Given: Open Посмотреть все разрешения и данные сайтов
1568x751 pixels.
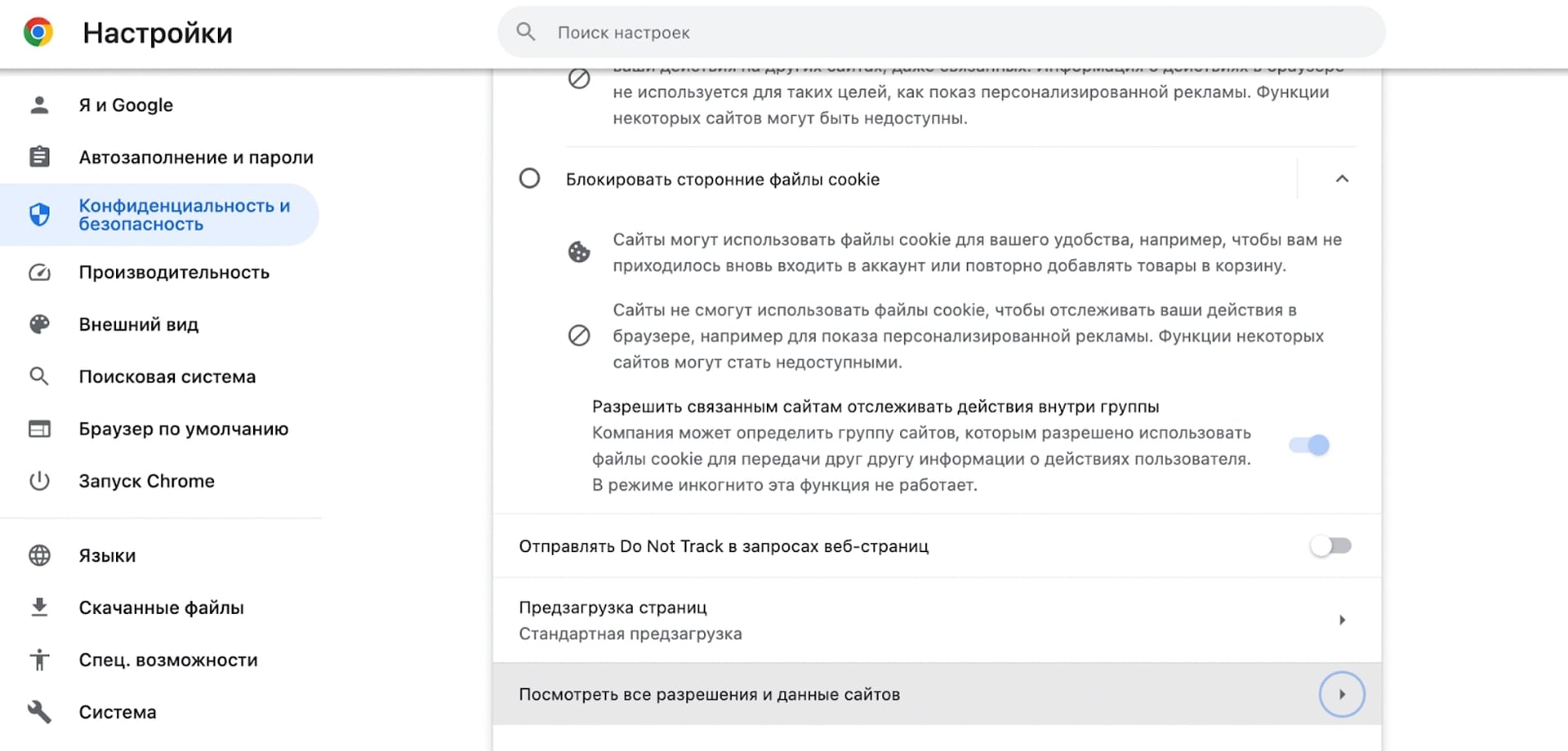Looking at the screenshot, I should tap(709, 695).
